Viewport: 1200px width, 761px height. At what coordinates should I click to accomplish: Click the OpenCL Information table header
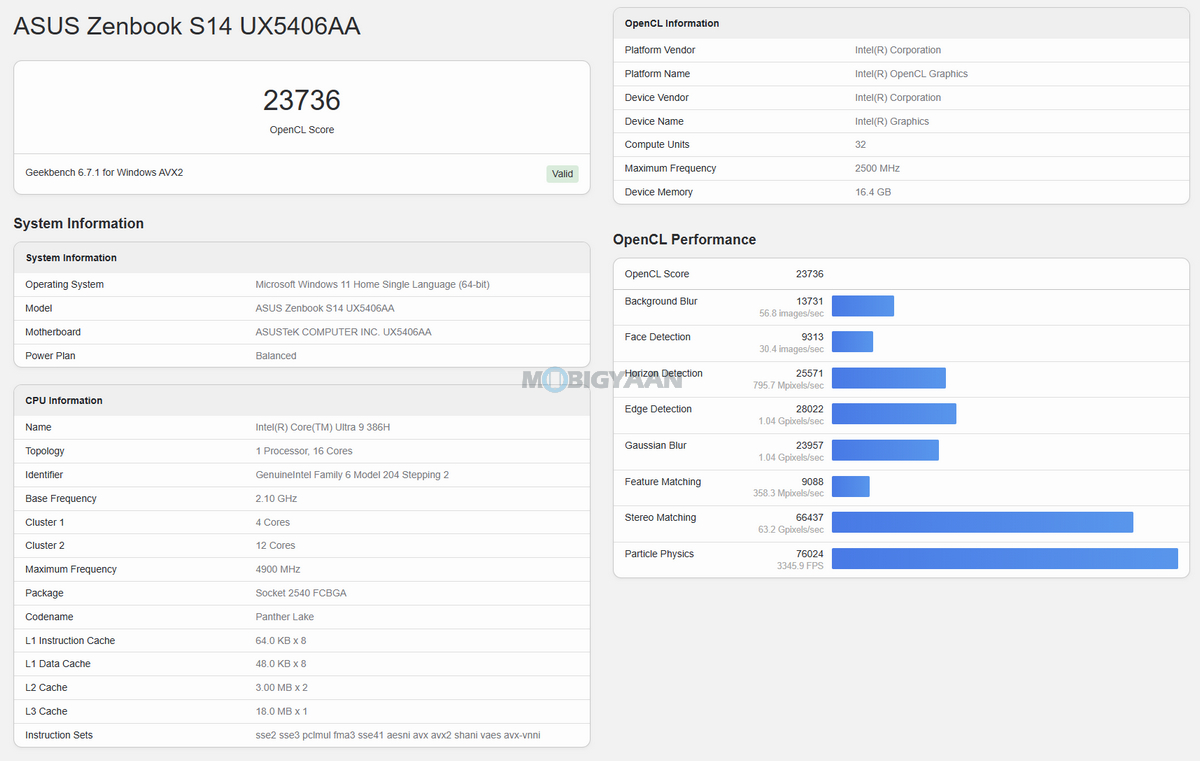(x=901, y=23)
